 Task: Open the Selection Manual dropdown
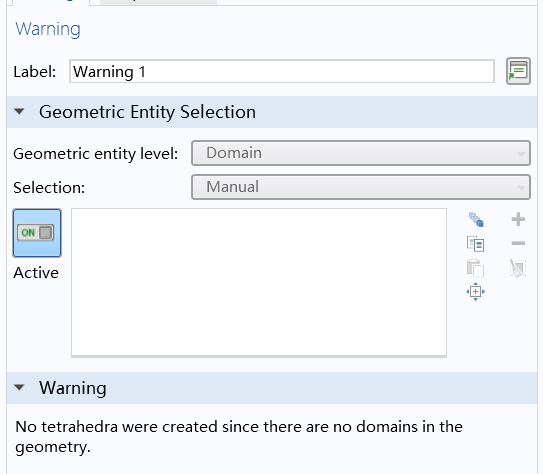(x=360, y=187)
